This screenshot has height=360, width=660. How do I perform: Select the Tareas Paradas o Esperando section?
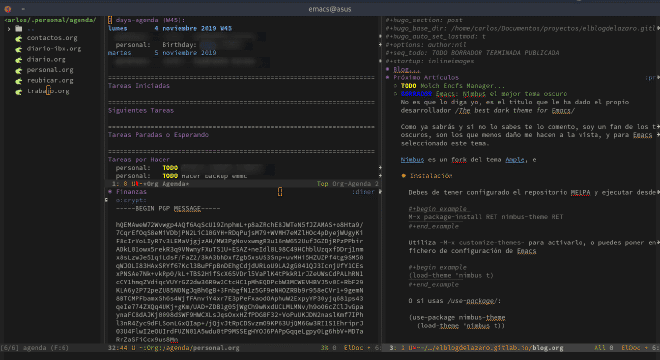click(x=158, y=135)
